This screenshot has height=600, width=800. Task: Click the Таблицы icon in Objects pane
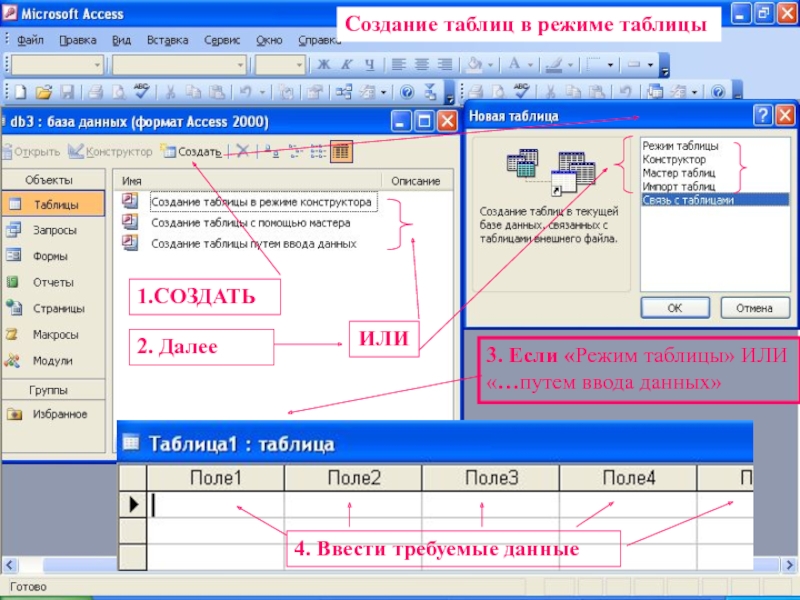[x=15, y=204]
